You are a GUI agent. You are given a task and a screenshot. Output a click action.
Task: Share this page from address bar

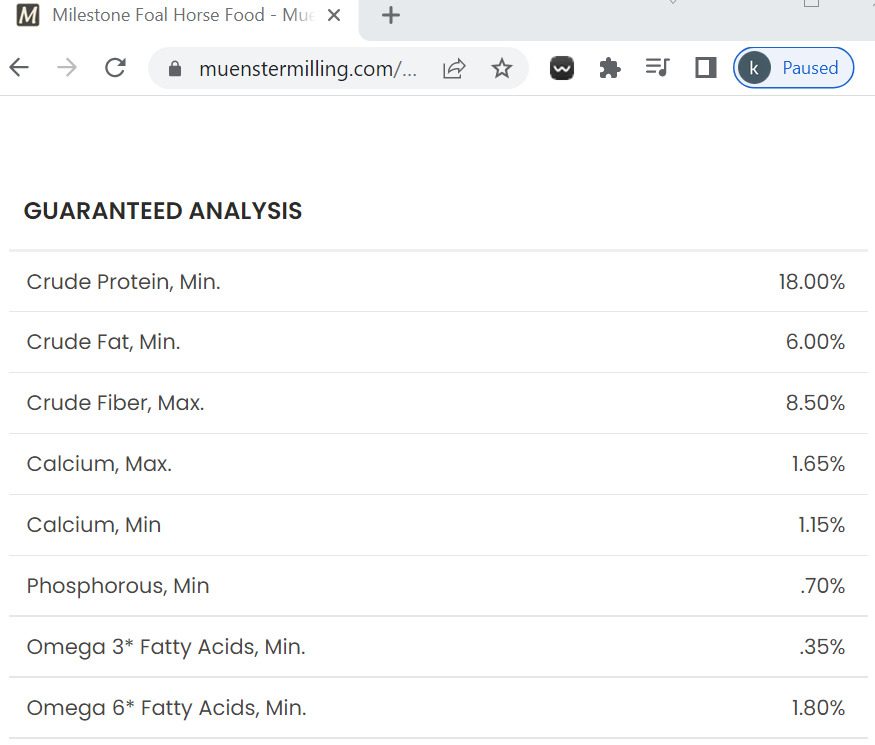(x=454, y=68)
